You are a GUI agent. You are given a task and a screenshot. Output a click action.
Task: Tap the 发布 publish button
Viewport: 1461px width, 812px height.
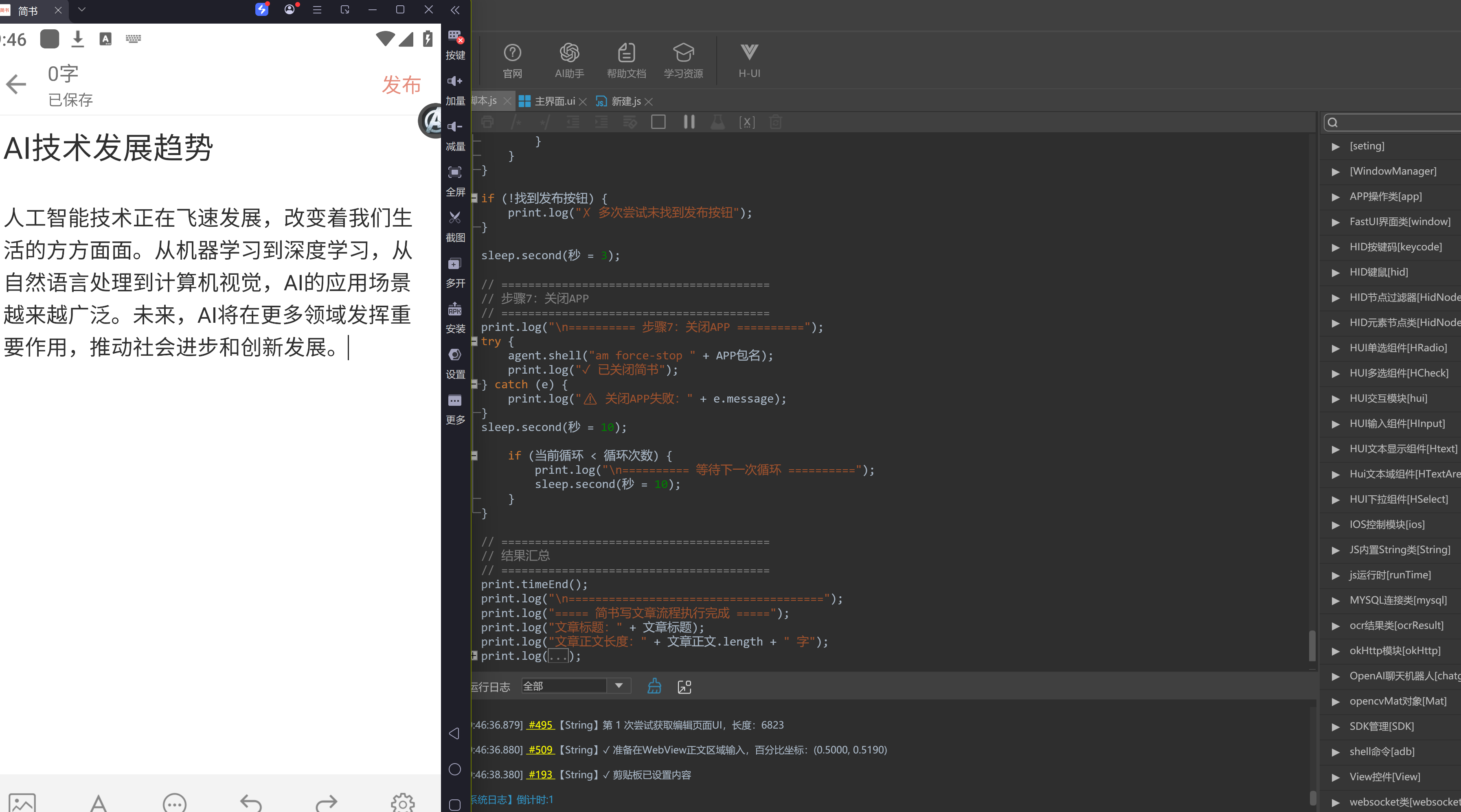(401, 85)
